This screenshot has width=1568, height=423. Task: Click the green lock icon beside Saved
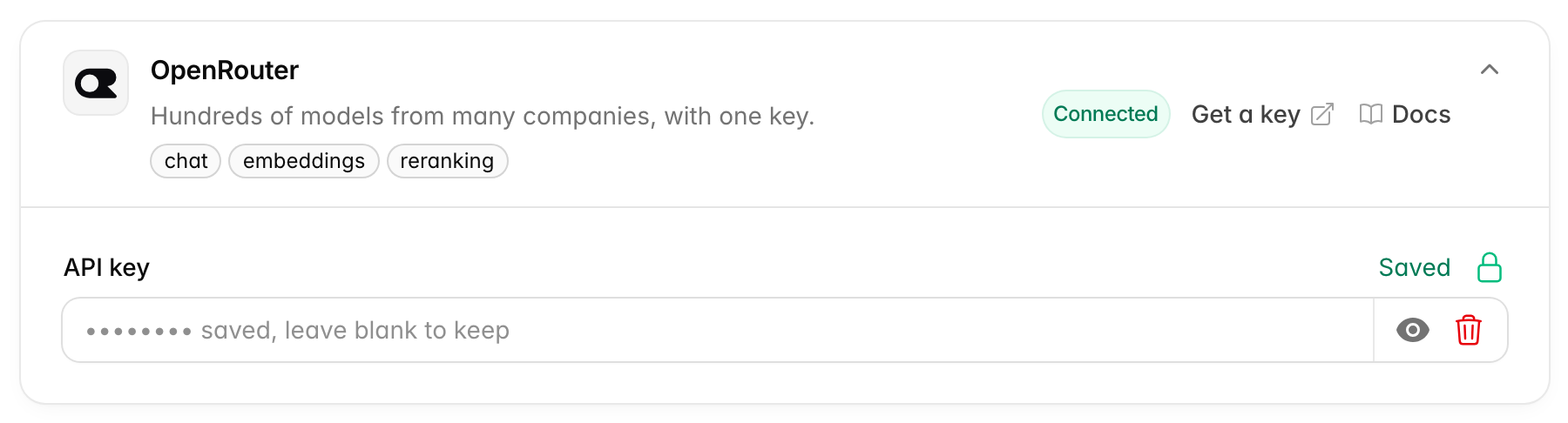1490,267
